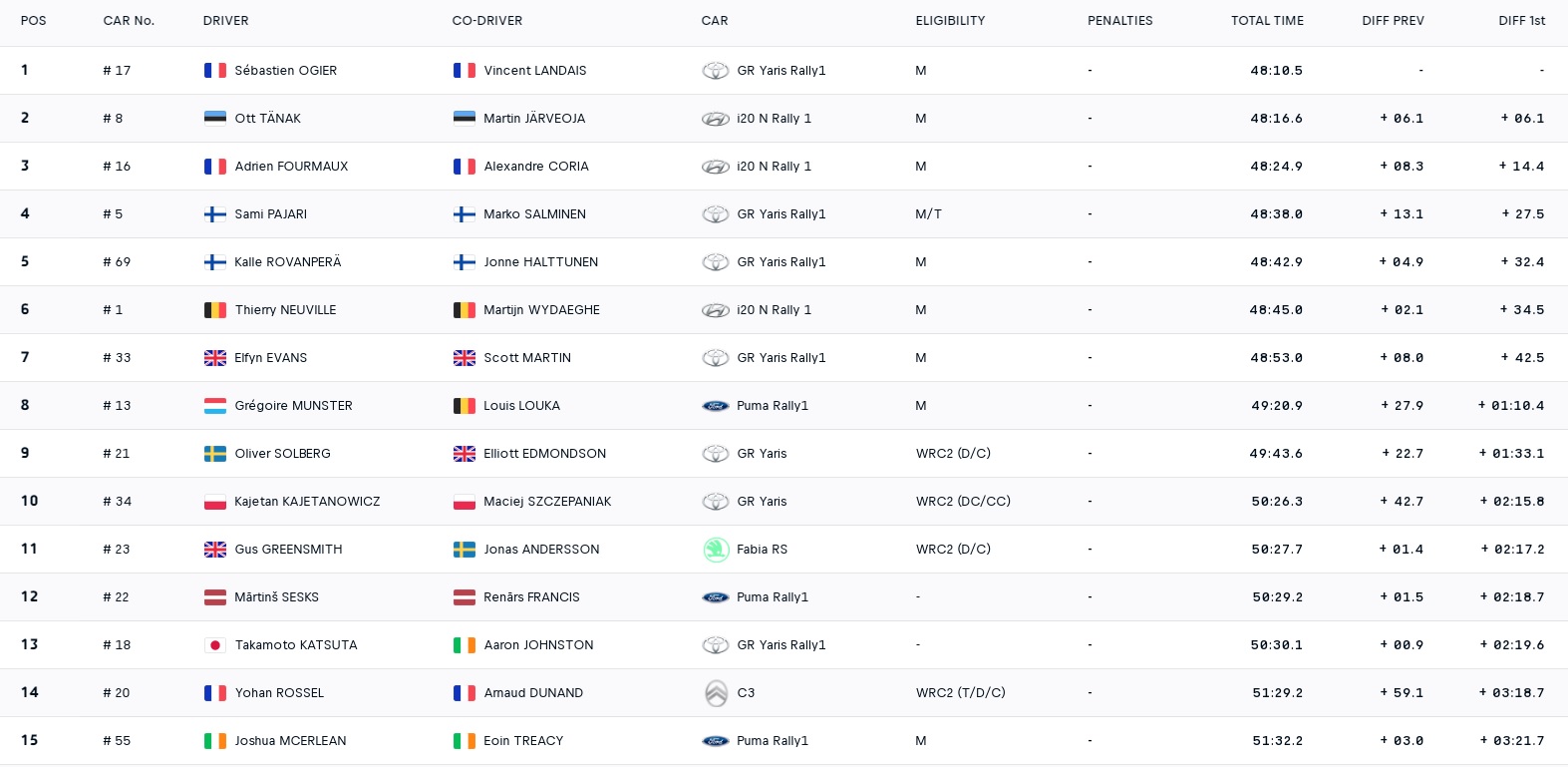Click the Irish flag beside Joshua MCERLEAN
The height and width of the screenshot is (767, 1568).
214,741
